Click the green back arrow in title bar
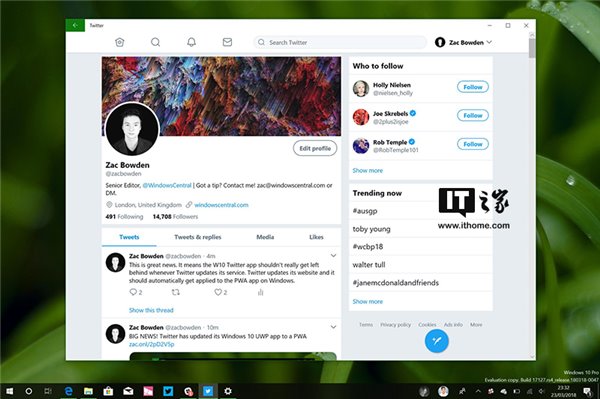 coord(75,25)
